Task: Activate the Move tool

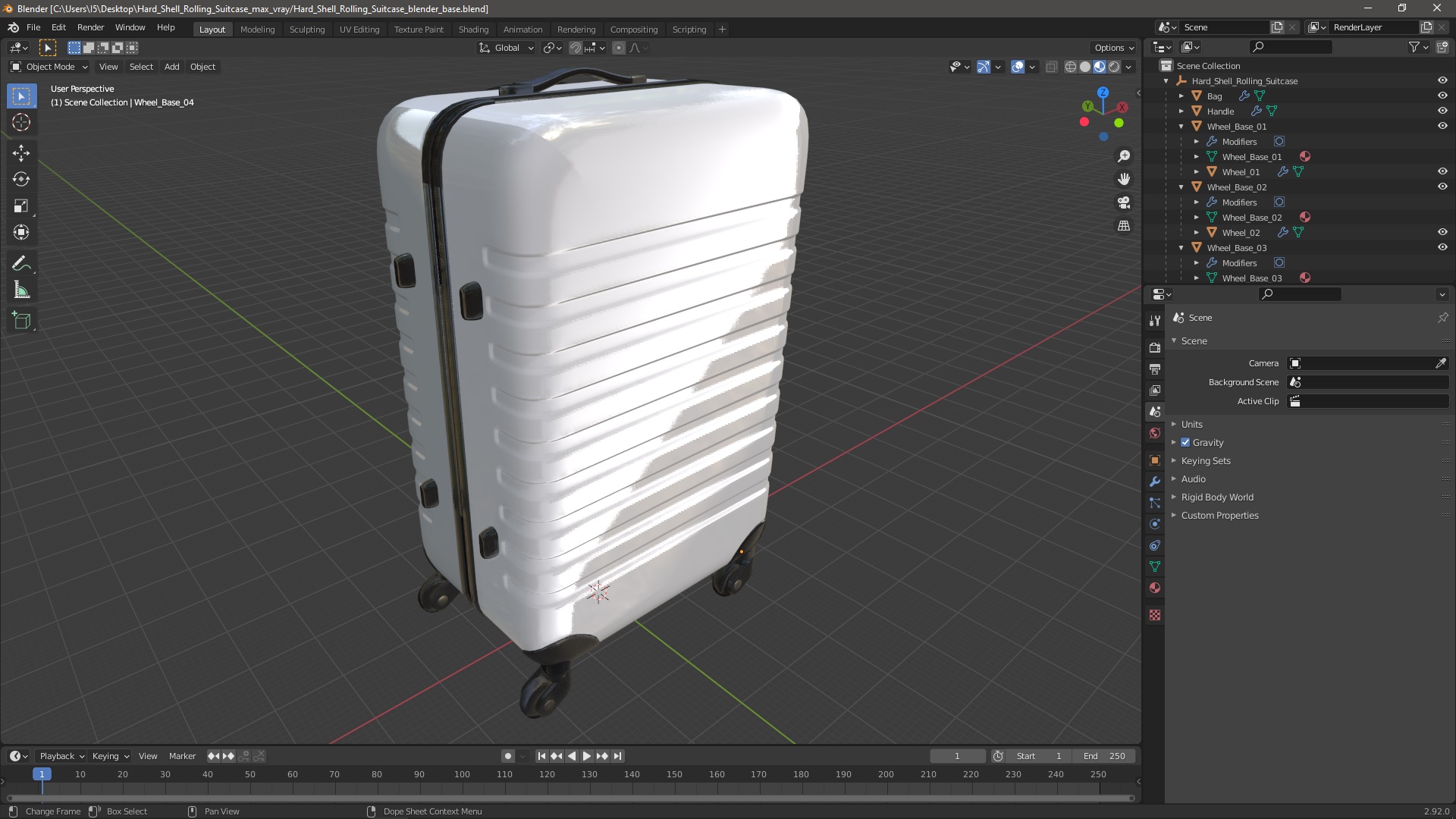Action: (x=21, y=153)
